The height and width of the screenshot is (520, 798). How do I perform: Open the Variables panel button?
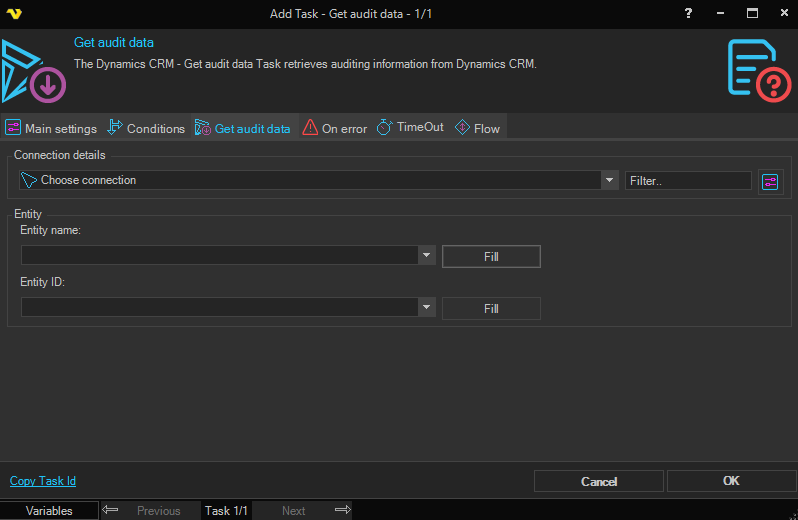pos(49,510)
